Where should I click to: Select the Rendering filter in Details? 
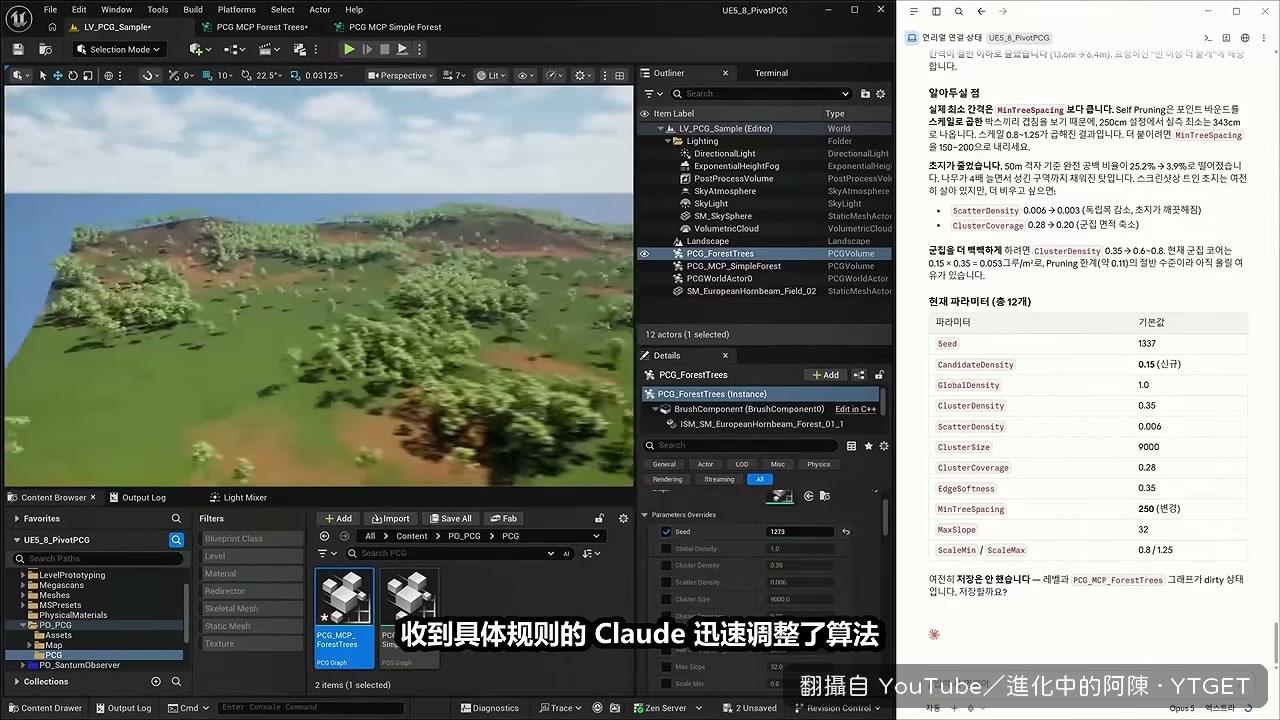pyautogui.click(x=668, y=479)
